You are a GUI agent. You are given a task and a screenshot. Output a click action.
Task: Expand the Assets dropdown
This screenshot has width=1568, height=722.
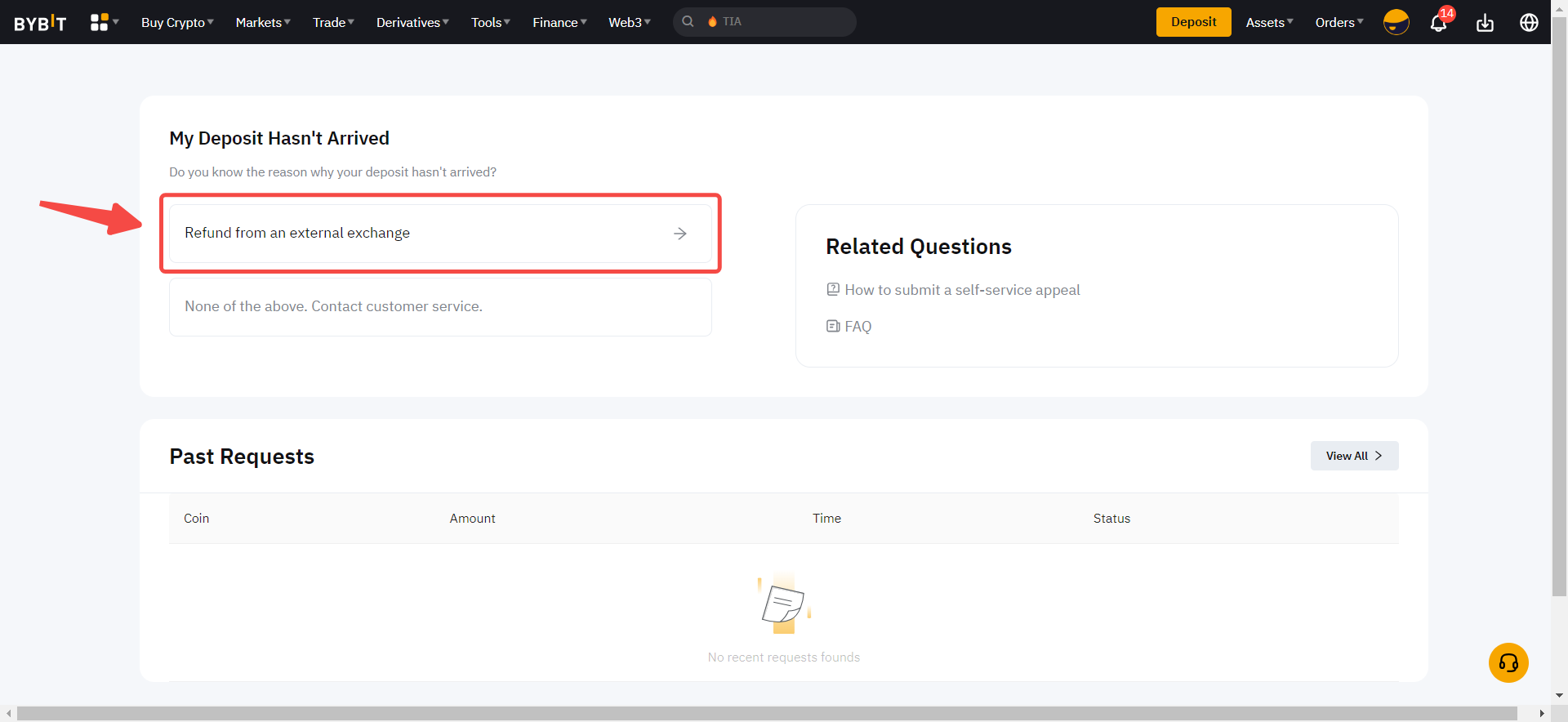(x=1268, y=23)
